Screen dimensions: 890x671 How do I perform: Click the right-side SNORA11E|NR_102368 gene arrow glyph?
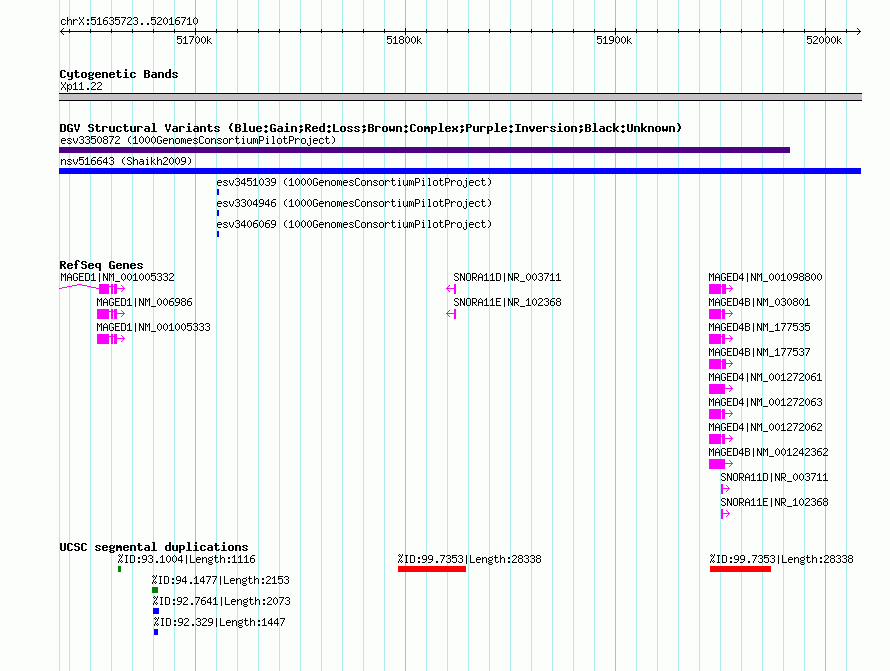(x=725, y=514)
